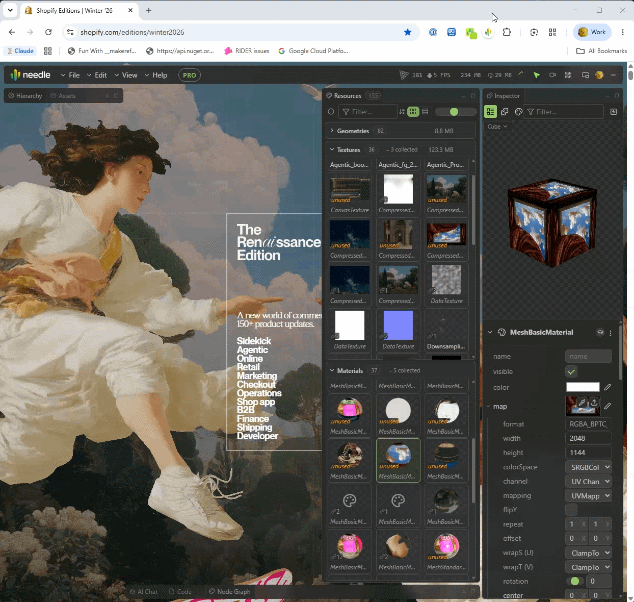634x602 pixels.
Task: Open the mapping dropdown
Action: [x=588, y=496]
